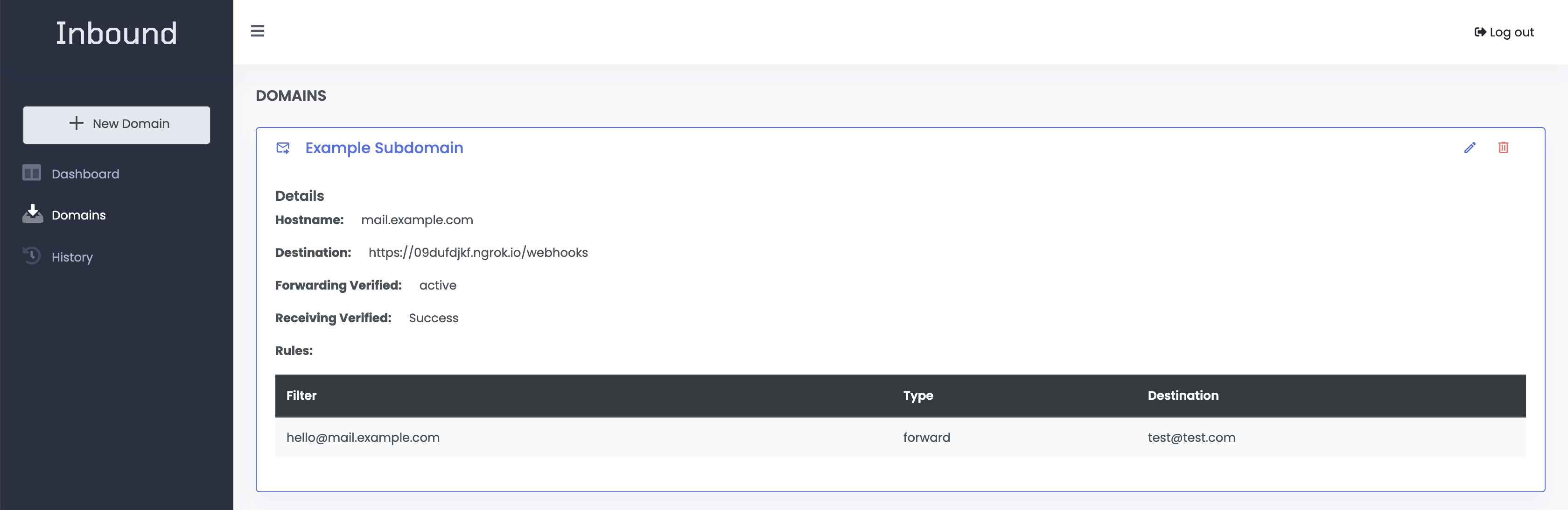Click the Type column header

(x=917, y=396)
